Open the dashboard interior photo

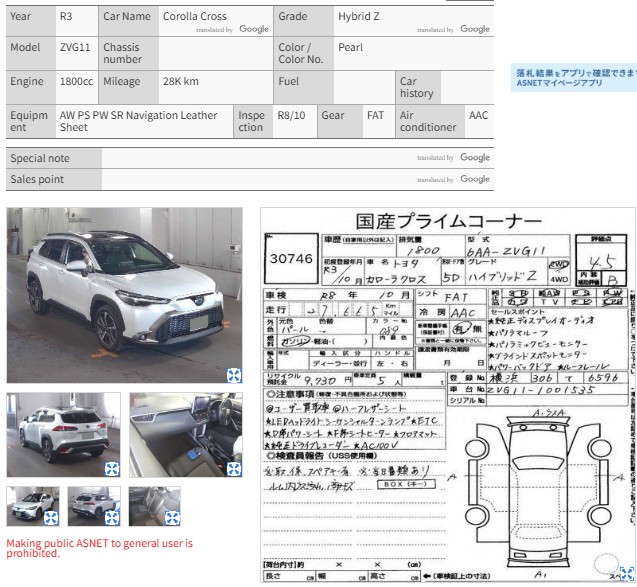(x=186, y=435)
